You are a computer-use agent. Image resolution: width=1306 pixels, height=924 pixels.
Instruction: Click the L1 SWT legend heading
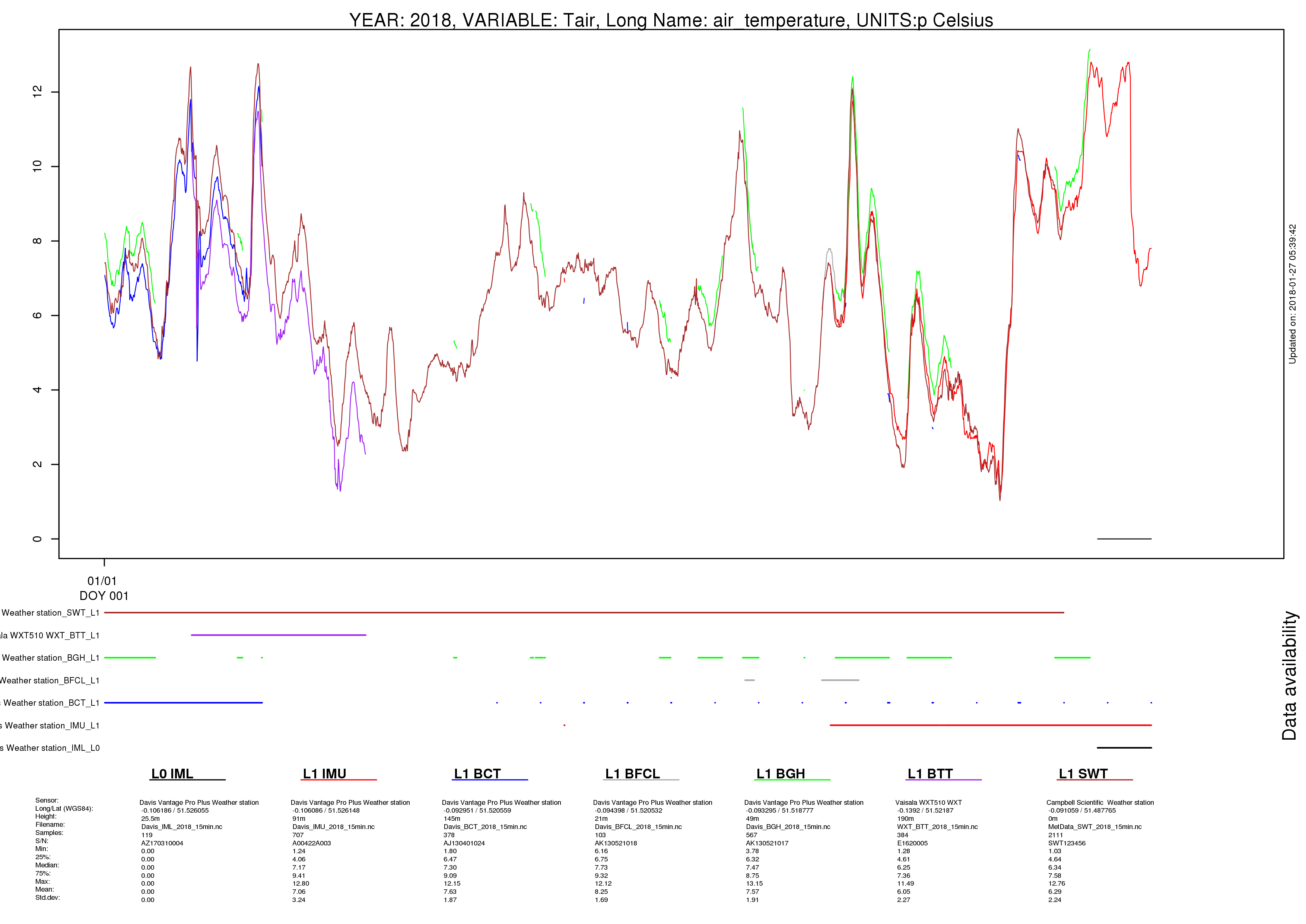coord(1083,774)
